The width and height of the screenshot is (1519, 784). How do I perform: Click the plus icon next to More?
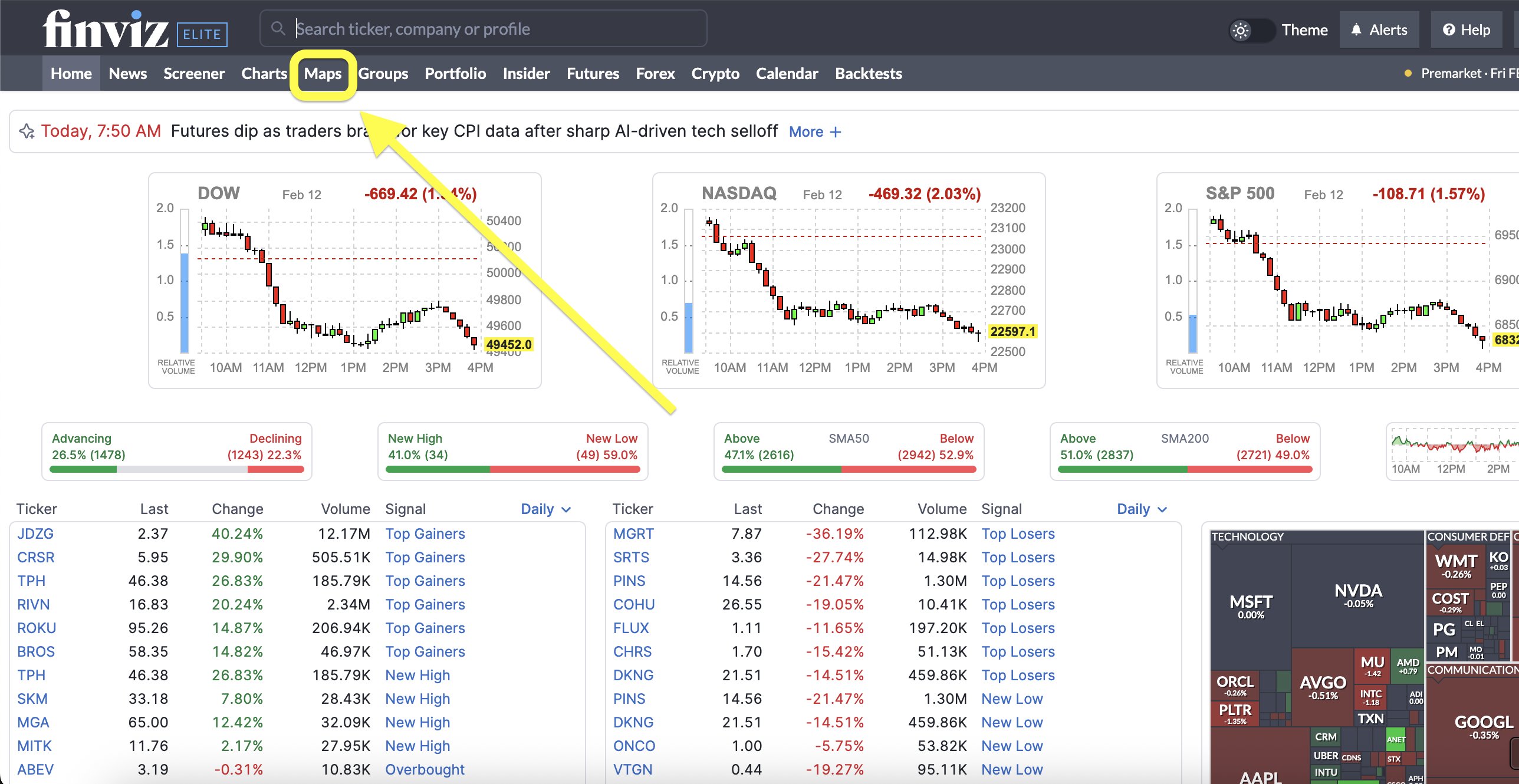tap(836, 131)
